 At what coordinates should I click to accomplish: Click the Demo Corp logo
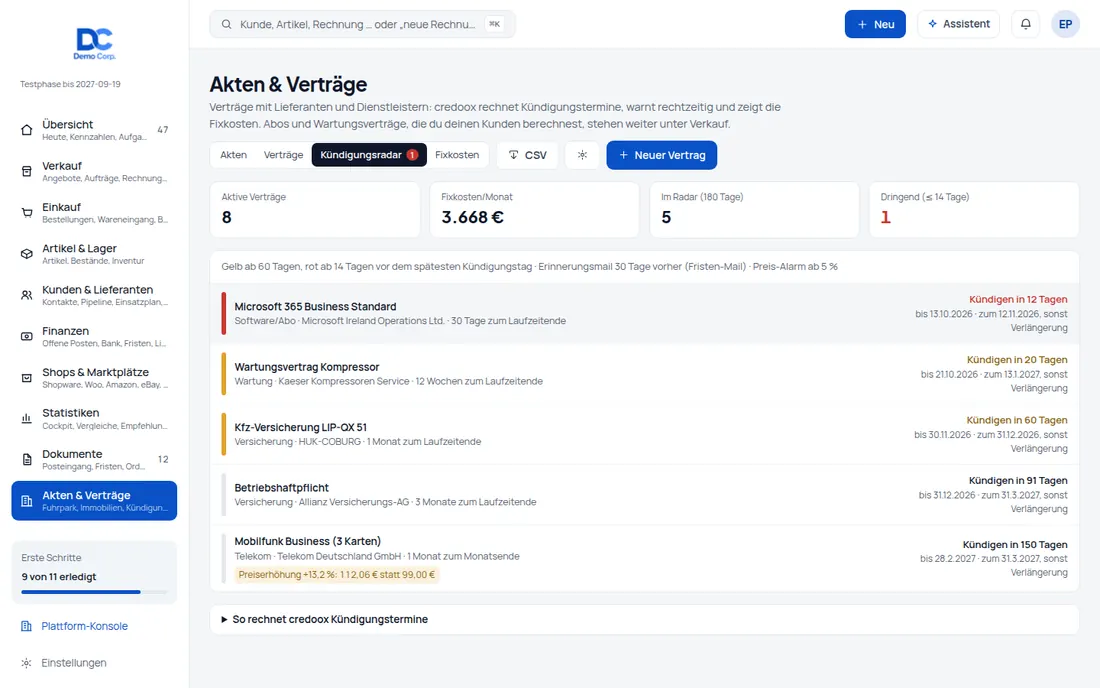95,43
